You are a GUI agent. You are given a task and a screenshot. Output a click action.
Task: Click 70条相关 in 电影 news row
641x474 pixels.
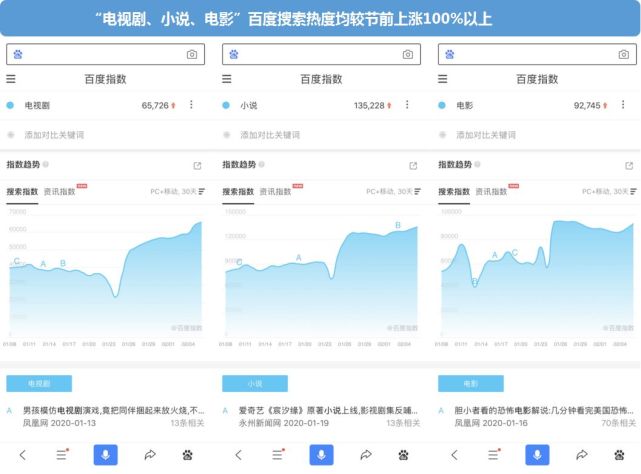[618, 423]
